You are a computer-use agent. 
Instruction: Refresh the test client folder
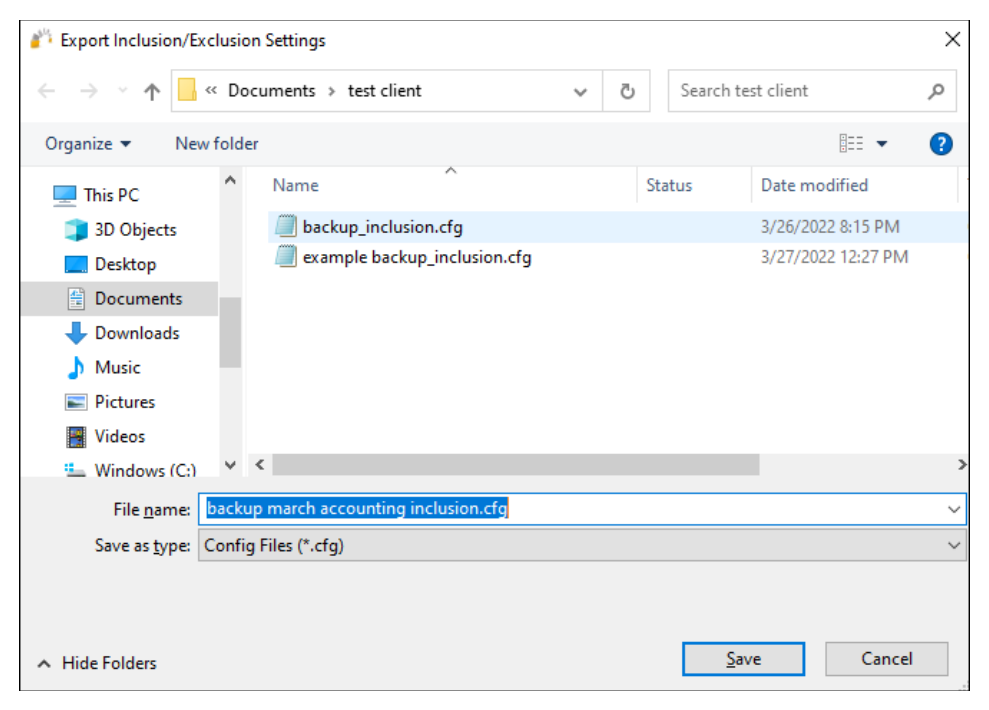click(x=627, y=91)
